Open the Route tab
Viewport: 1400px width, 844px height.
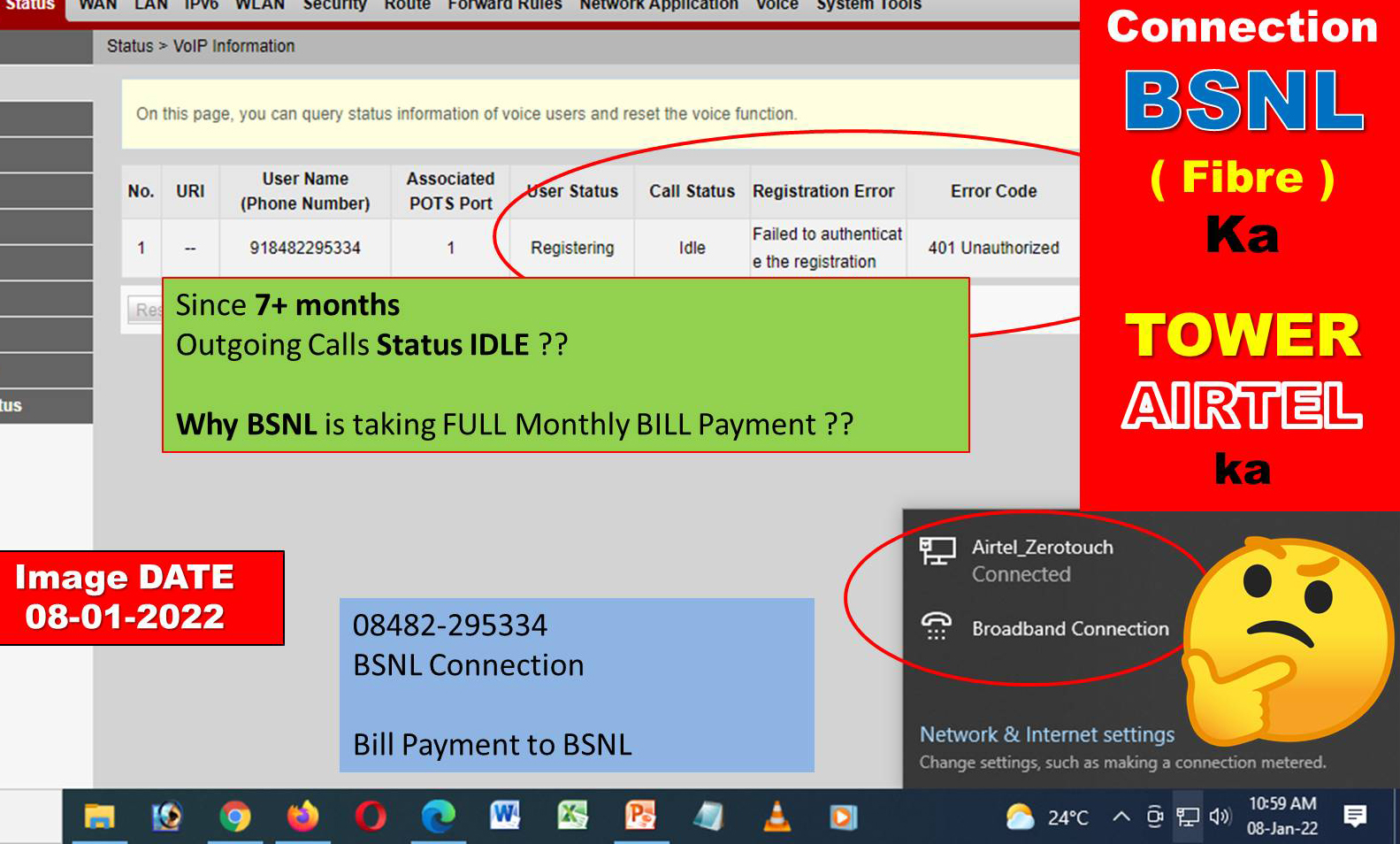pyautogui.click(x=407, y=5)
